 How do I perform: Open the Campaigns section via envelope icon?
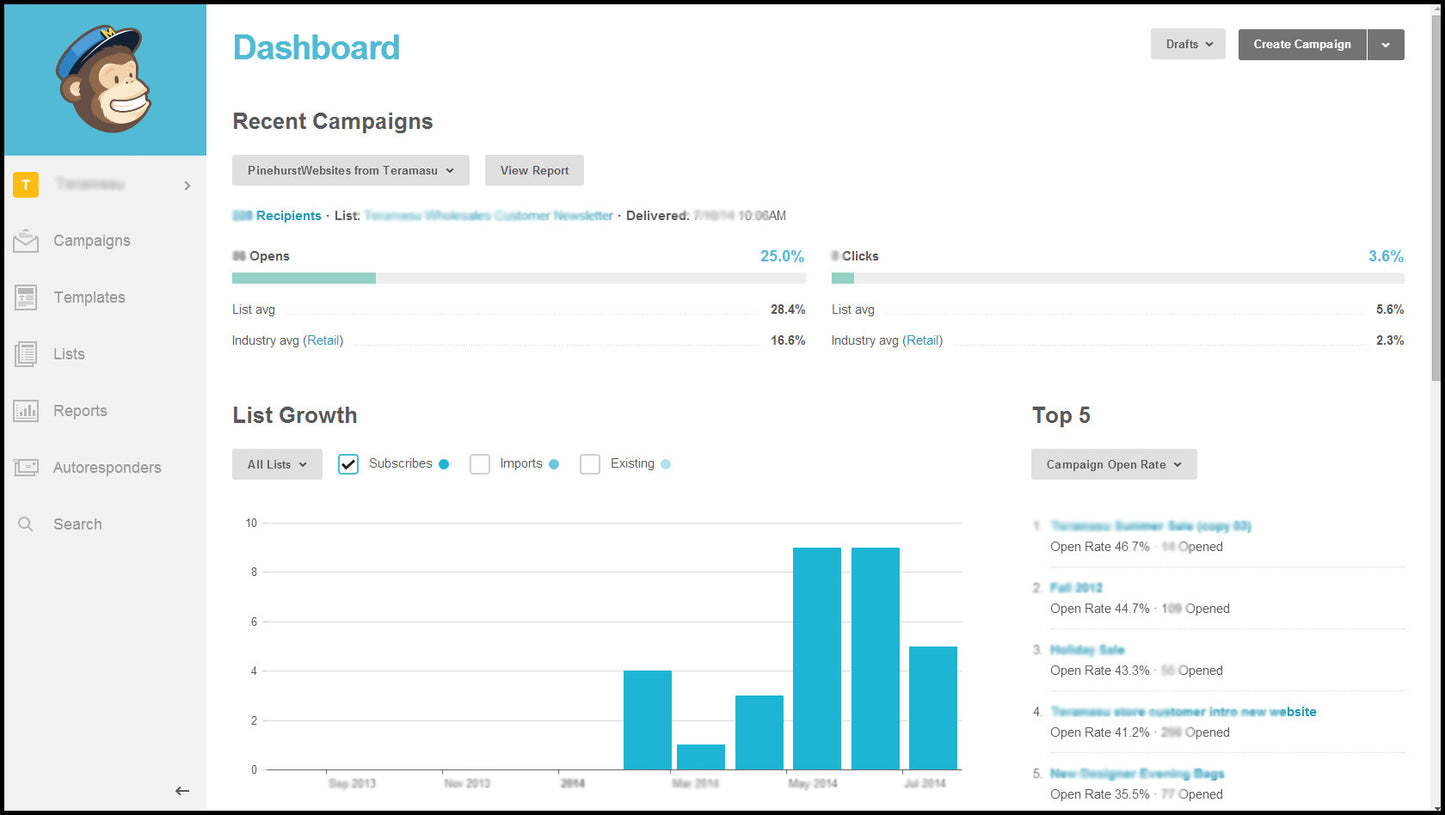tap(25, 240)
